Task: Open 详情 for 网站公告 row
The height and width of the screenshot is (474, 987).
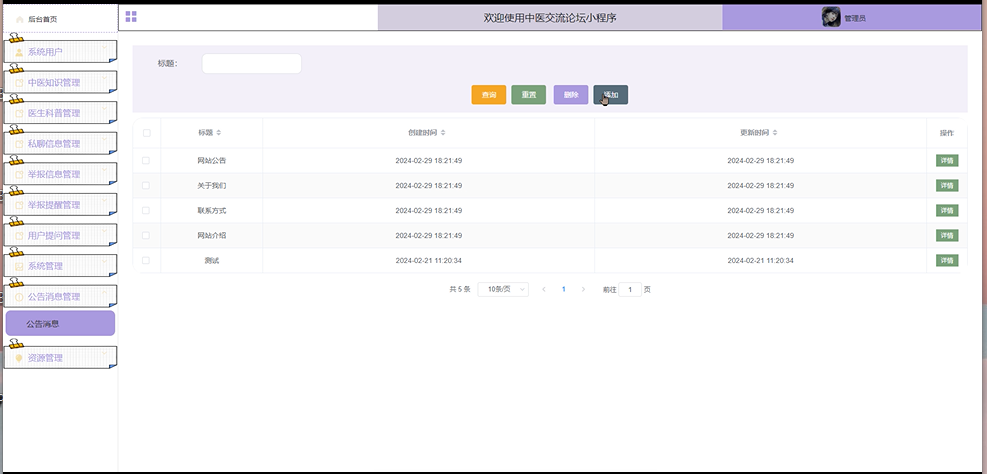Action: click(947, 161)
